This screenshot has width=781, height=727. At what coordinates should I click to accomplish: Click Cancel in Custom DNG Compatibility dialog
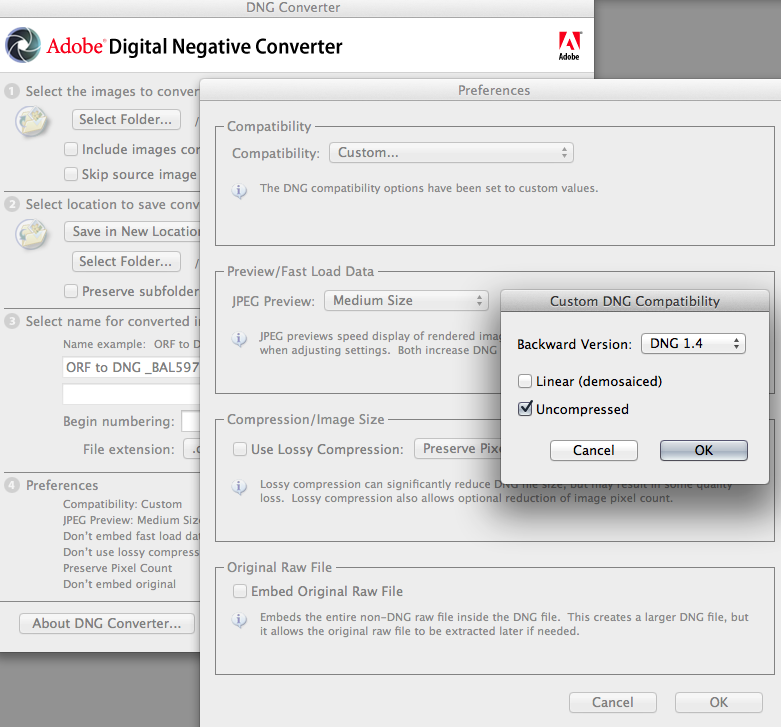[594, 450]
